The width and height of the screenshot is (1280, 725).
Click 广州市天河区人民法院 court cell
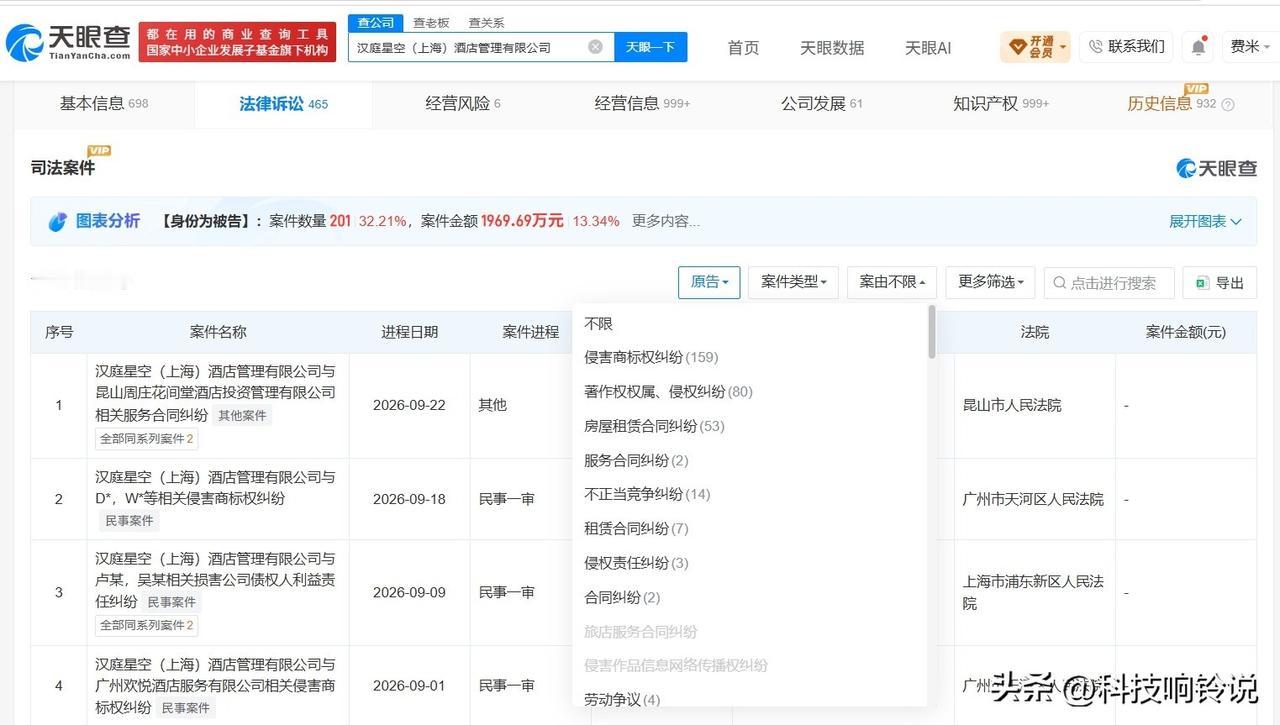click(1033, 499)
